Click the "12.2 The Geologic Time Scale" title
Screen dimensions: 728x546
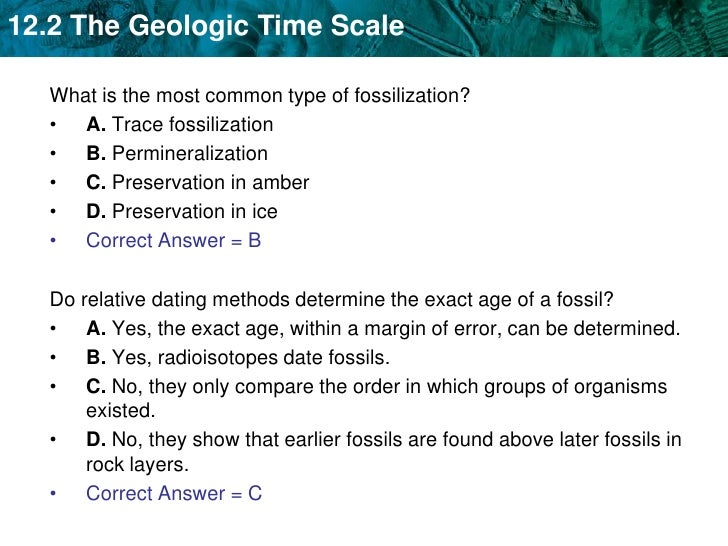click(203, 25)
